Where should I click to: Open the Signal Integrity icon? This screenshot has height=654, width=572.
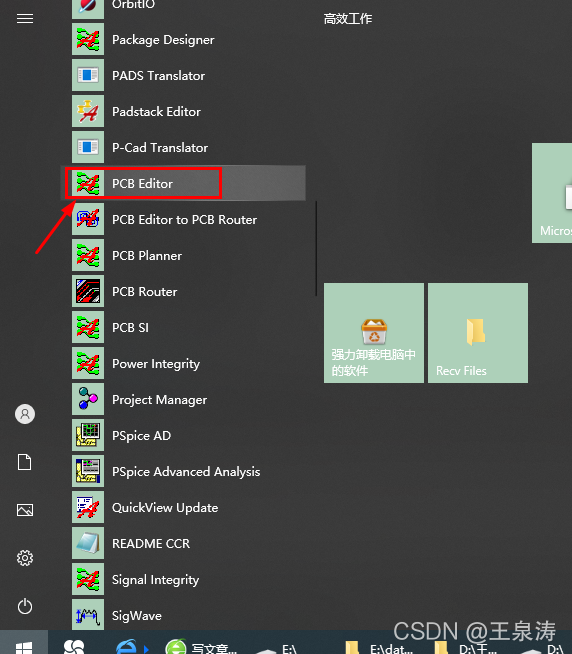[88, 579]
